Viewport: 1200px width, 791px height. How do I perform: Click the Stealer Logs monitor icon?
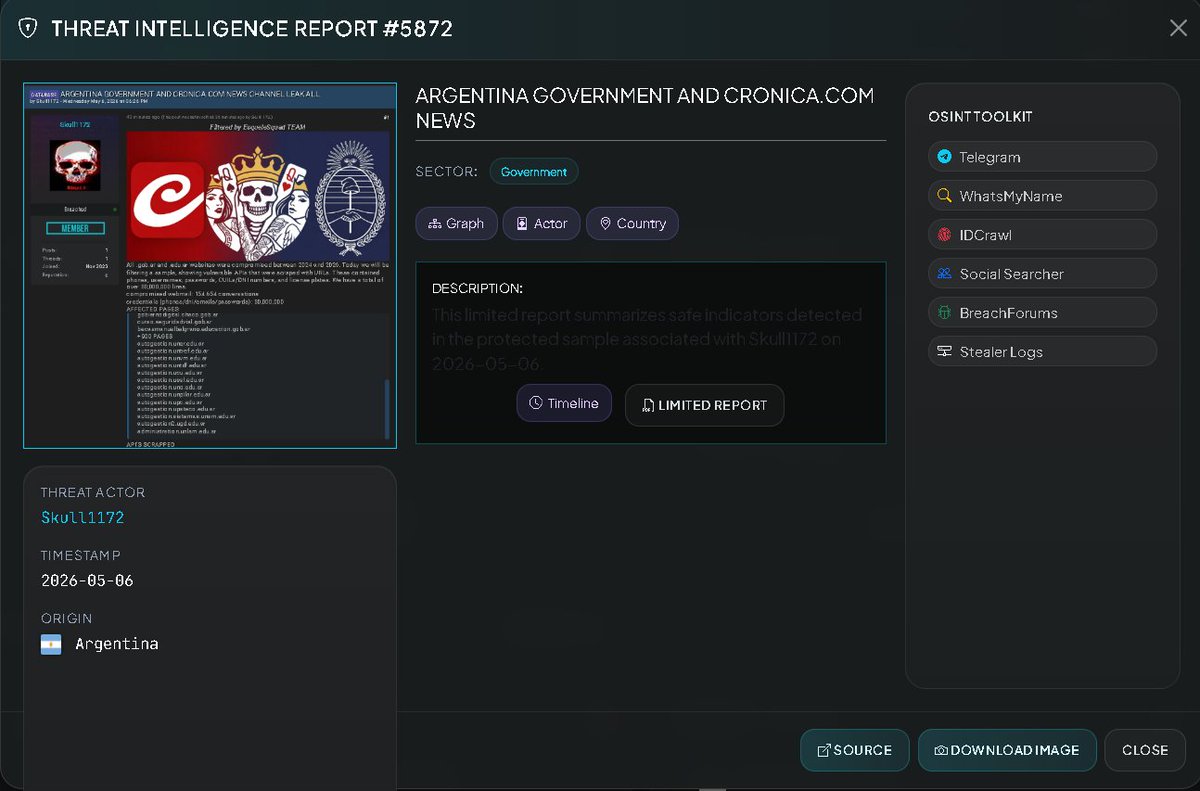point(944,352)
